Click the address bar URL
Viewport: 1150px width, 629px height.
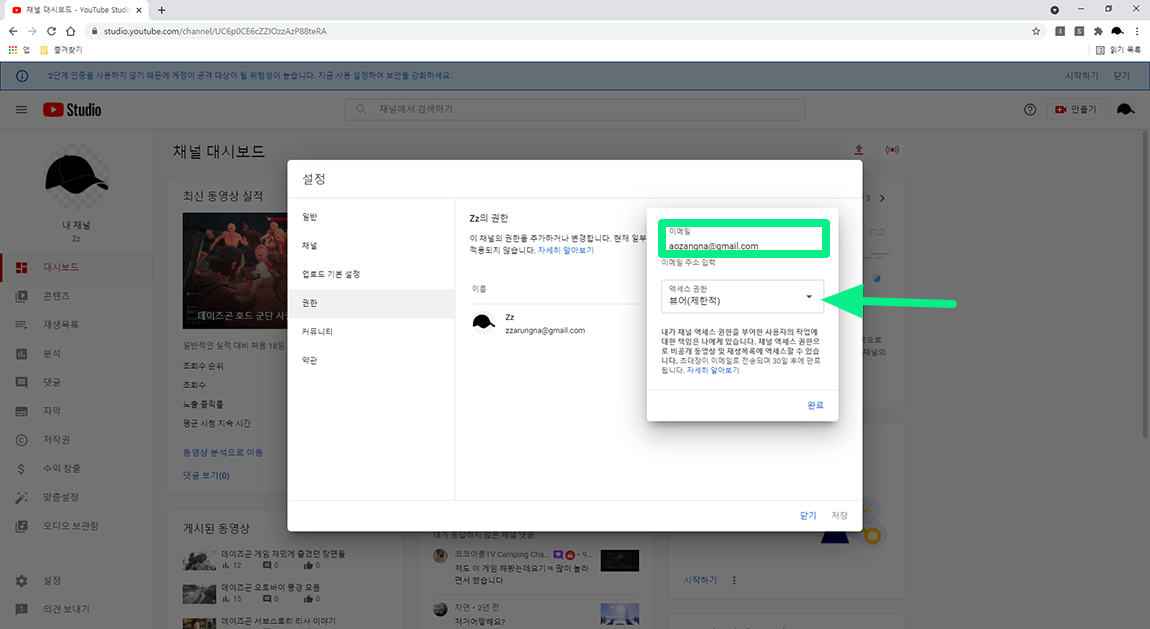[x=215, y=31]
